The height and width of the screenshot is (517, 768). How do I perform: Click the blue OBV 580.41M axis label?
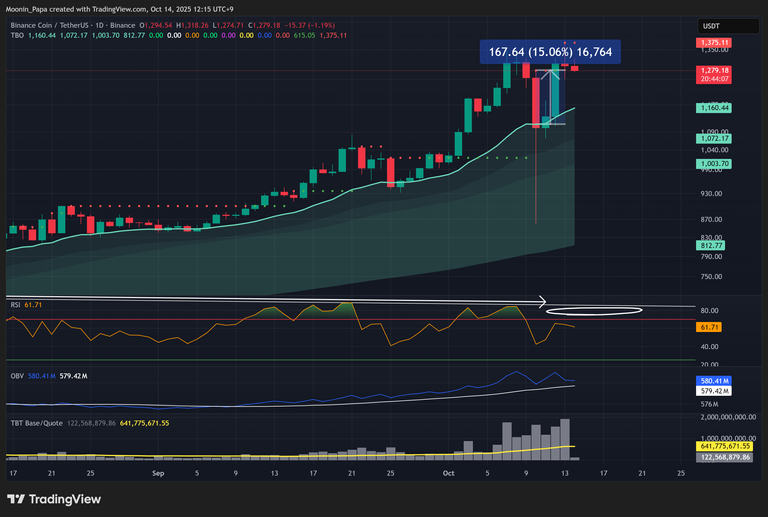coord(712,382)
